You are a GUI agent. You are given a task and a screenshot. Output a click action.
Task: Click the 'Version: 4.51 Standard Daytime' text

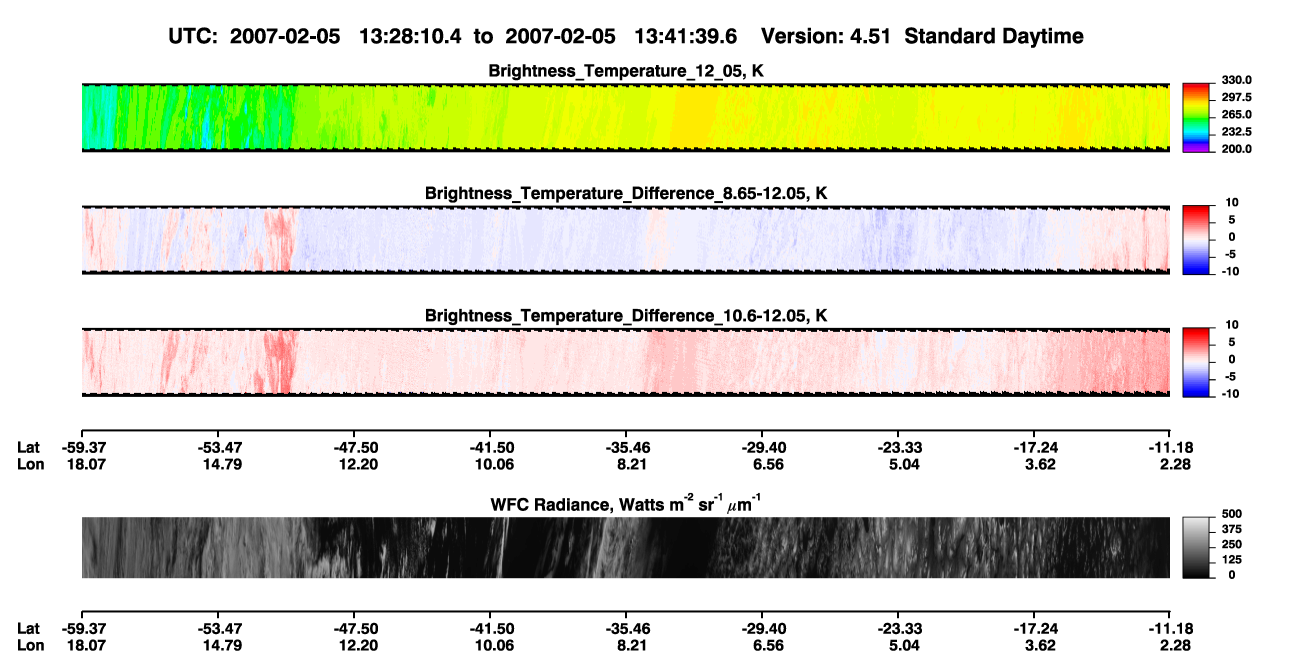(x=923, y=36)
